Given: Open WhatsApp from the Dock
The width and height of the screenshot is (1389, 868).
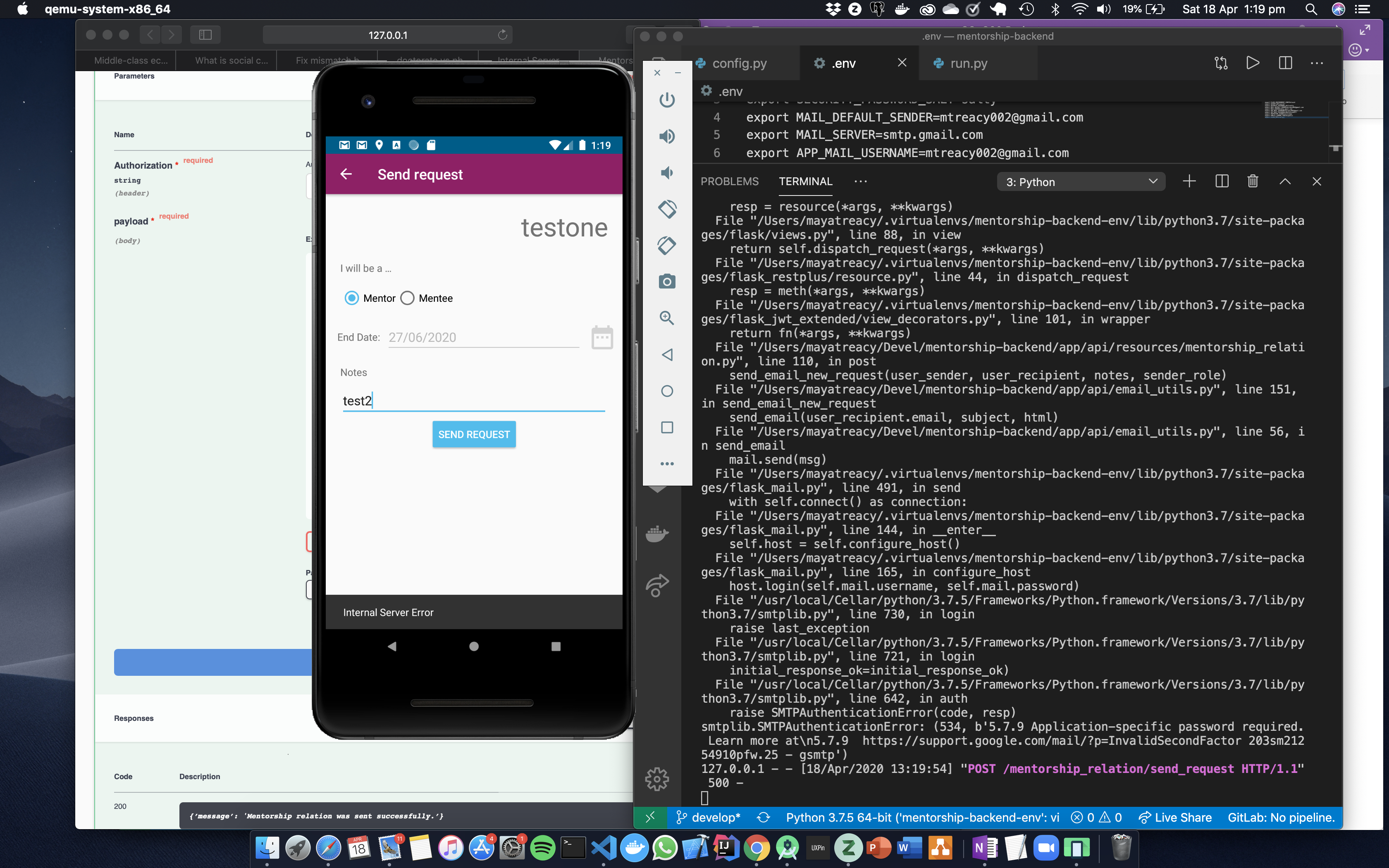Looking at the screenshot, I should (x=665, y=847).
